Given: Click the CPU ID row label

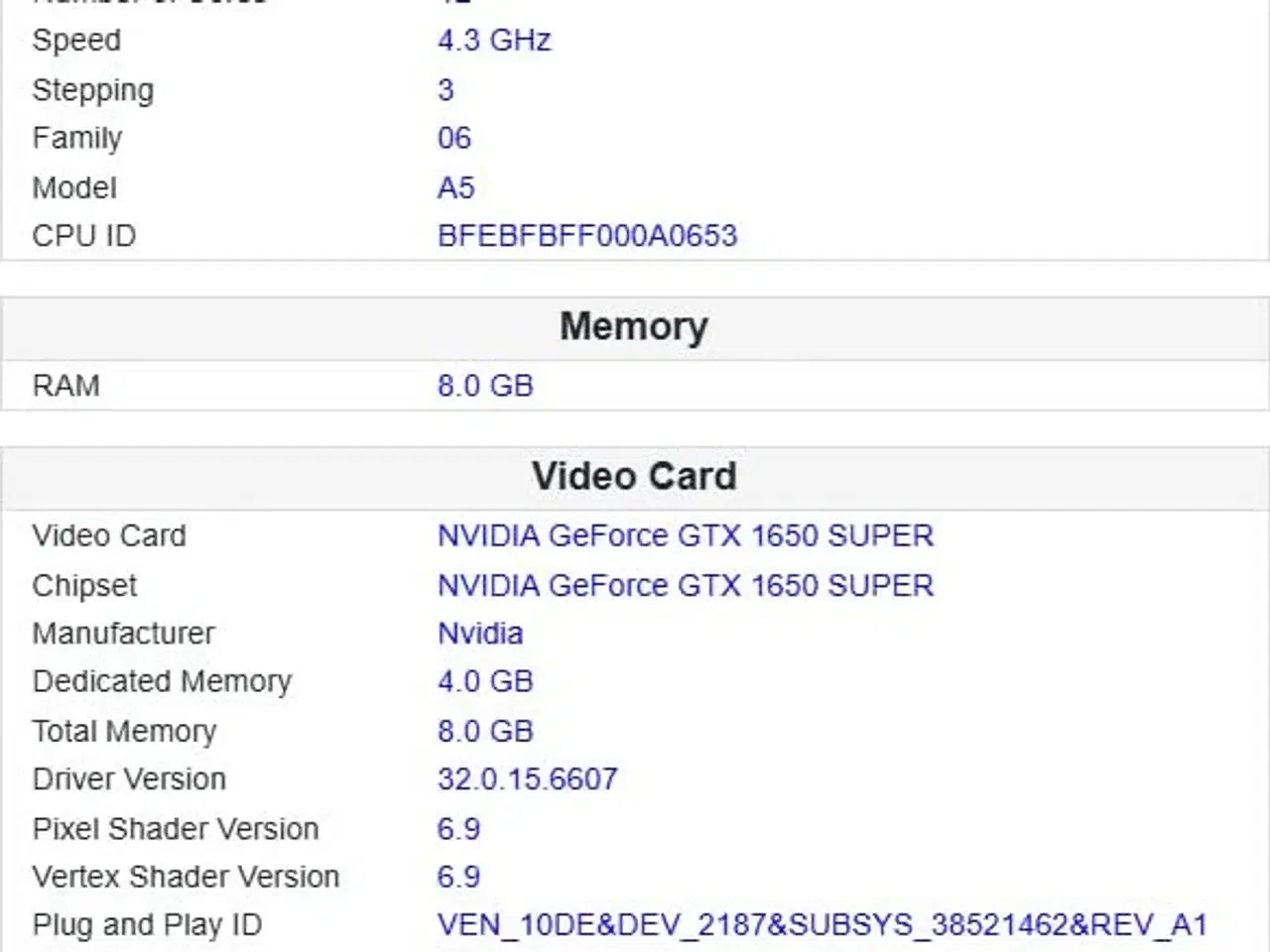Looking at the screenshot, I should coord(83,236).
